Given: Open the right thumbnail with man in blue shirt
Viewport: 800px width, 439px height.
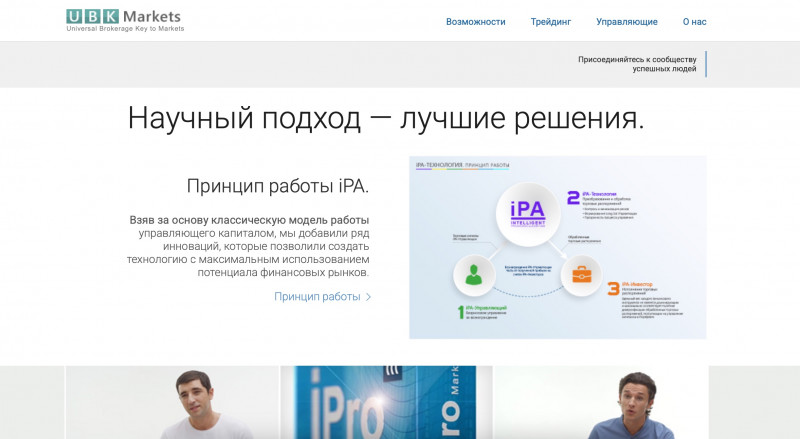Looking at the screenshot, I should point(601,402).
